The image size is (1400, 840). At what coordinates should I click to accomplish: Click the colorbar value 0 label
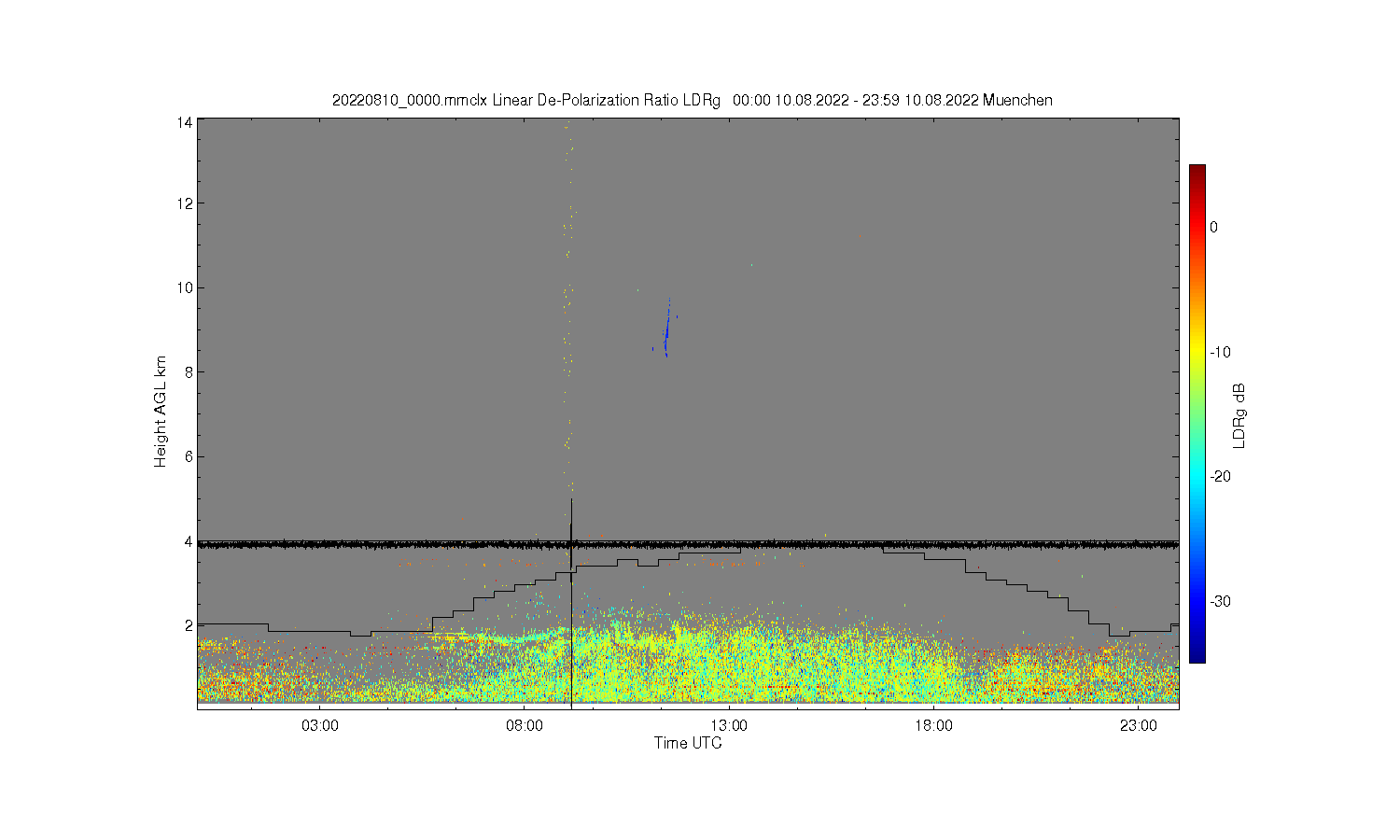[1213, 227]
